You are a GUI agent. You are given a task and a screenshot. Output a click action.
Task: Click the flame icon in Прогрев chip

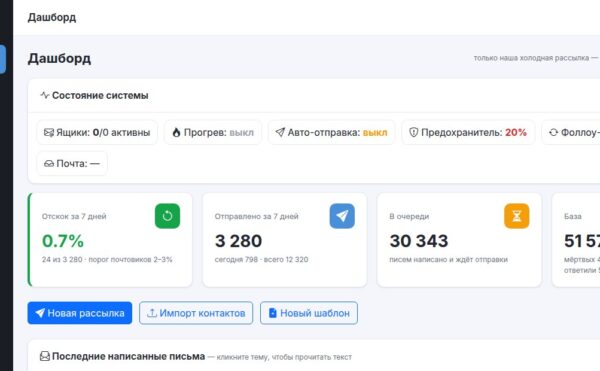pyautogui.click(x=176, y=132)
